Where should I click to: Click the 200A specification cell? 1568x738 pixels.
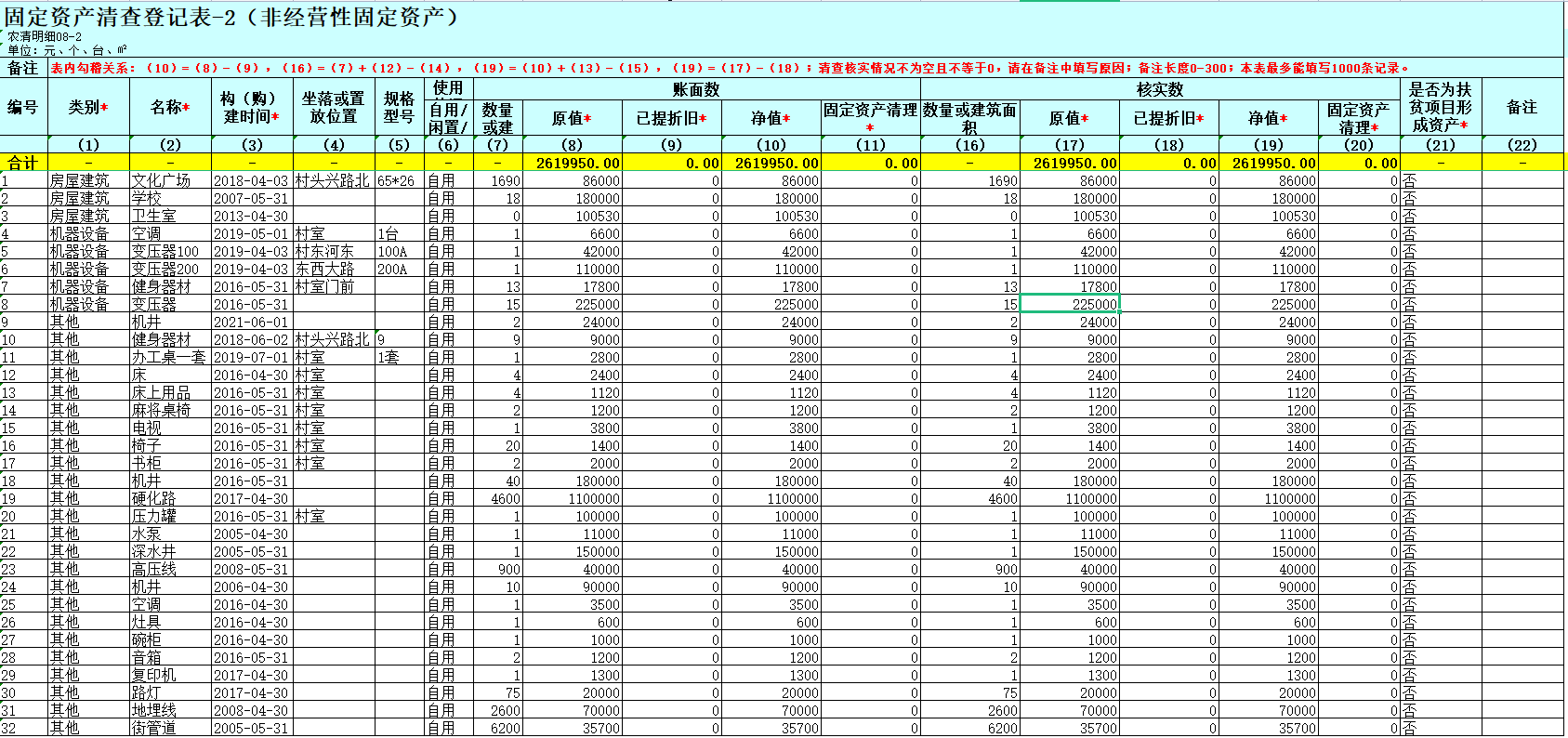(399, 269)
